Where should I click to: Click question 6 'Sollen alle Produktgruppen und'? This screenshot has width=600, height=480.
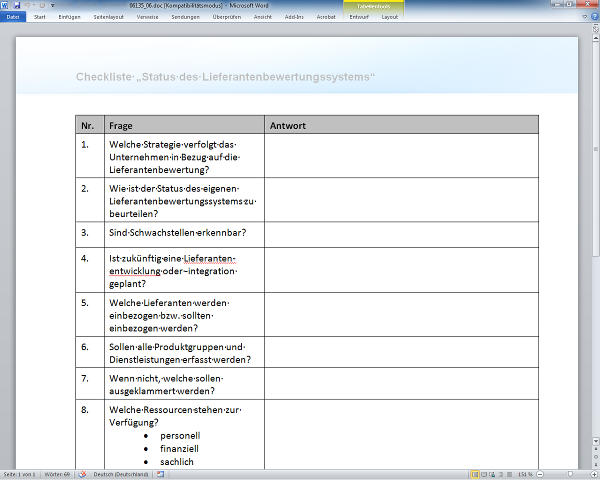[177, 347]
